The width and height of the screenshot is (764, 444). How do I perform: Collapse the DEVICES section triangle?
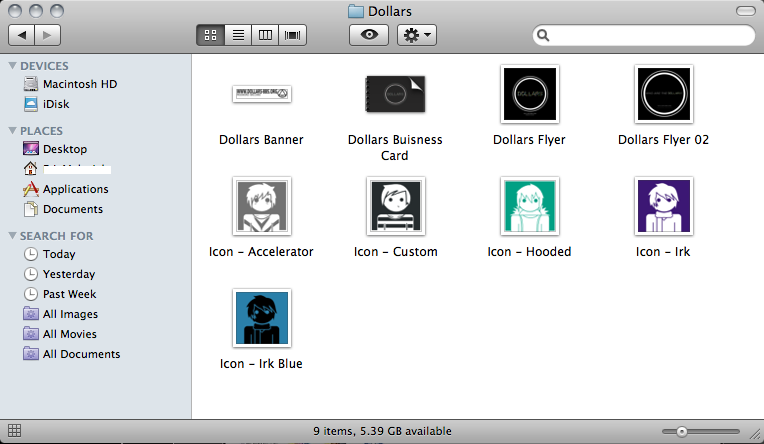pyautogui.click(x=13, y=65)
